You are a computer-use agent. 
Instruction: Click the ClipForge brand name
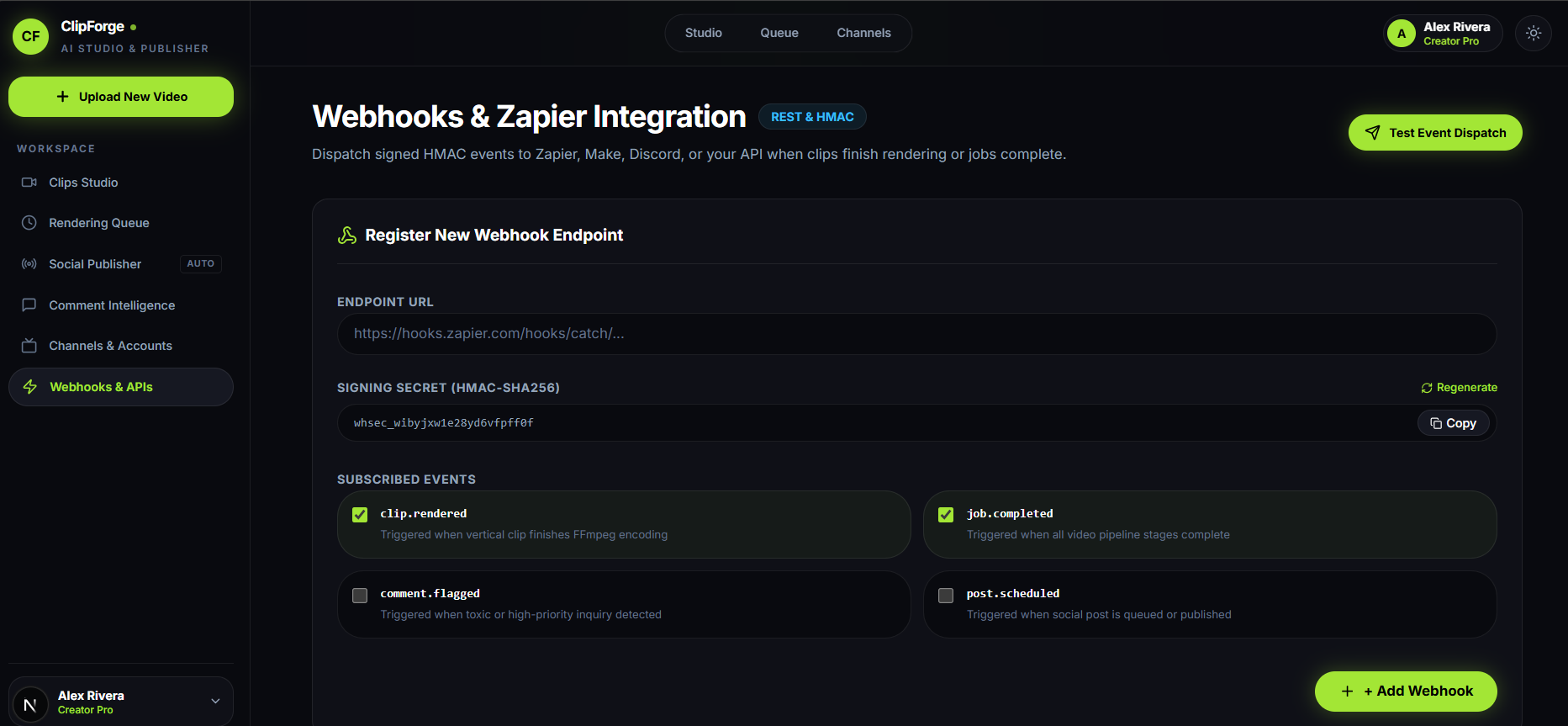pos(92,27)
